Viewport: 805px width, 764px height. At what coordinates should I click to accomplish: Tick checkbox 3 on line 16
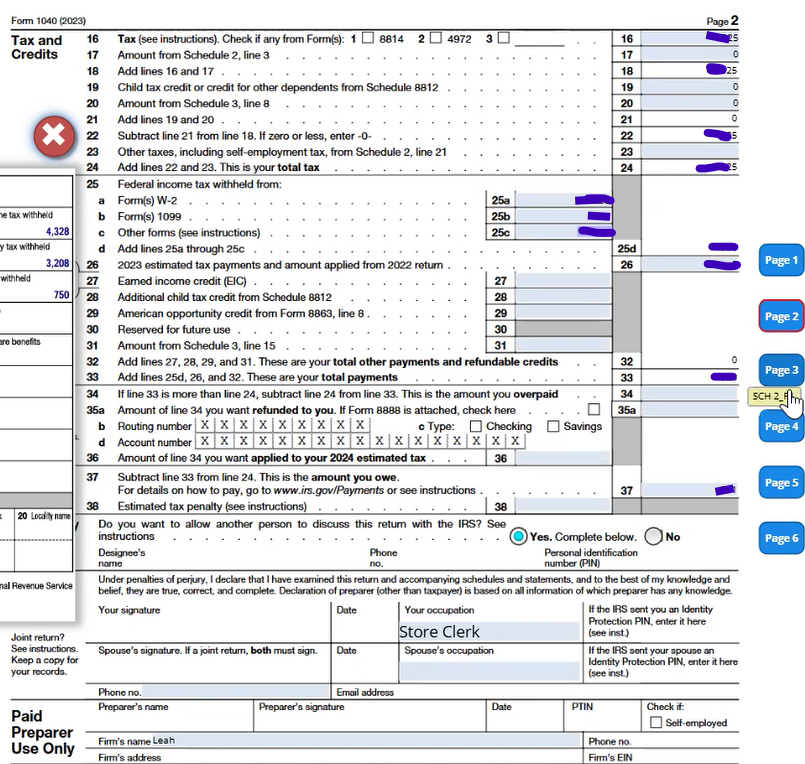tap(504, 38)
